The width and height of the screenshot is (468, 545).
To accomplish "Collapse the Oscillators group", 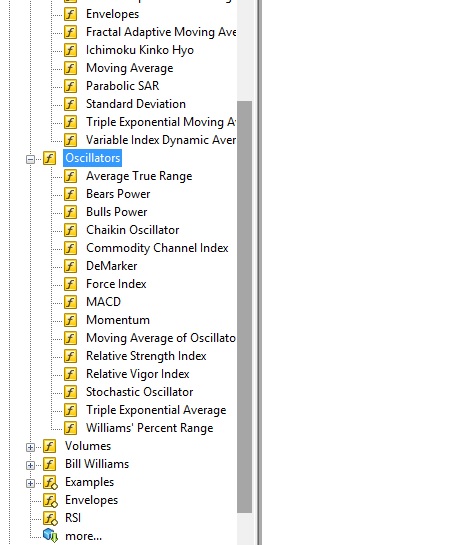I will (x=31, y=160).
